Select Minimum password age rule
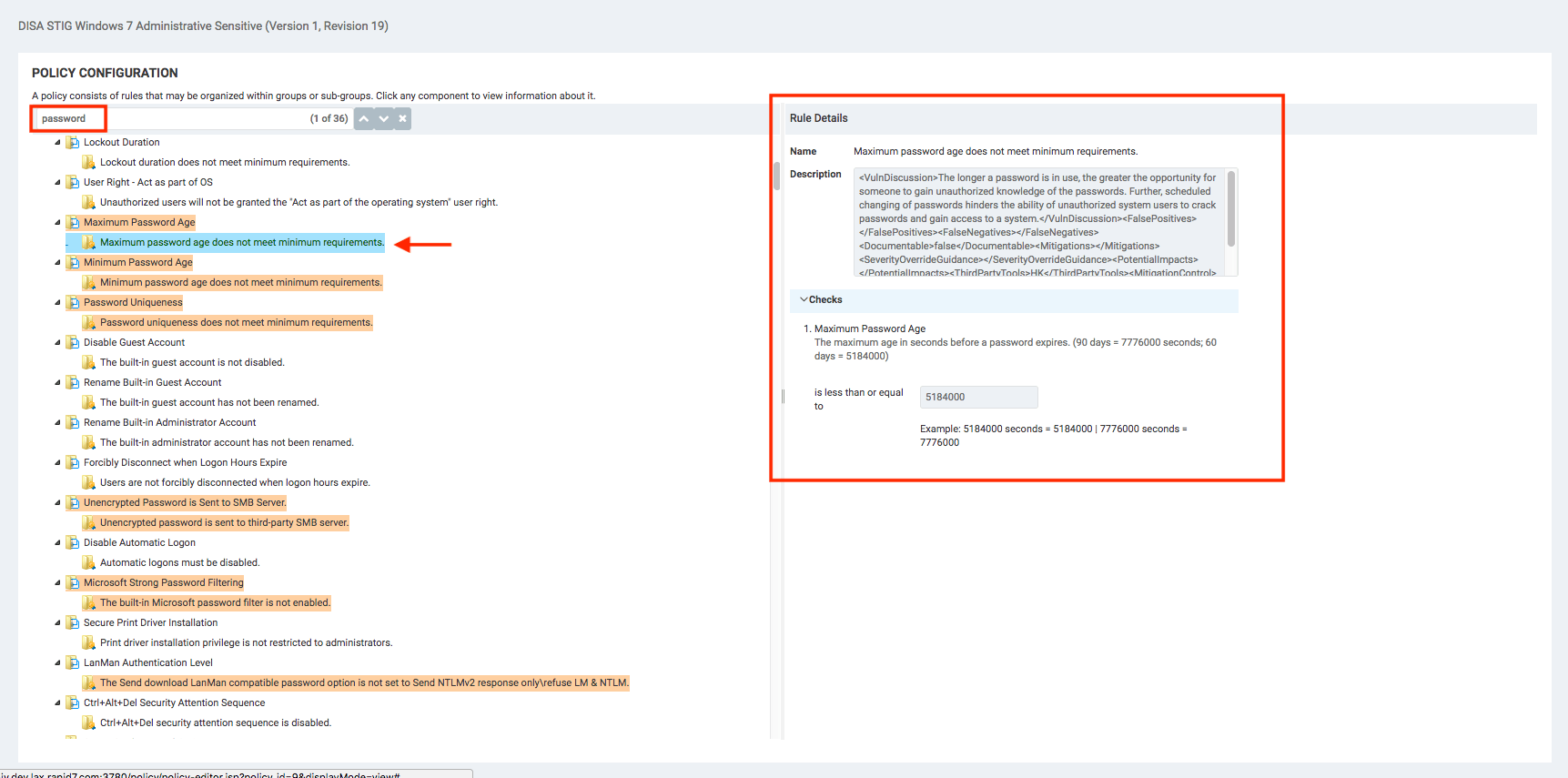The width and height of the screenshot is (1568, 778). pos(240,282)
